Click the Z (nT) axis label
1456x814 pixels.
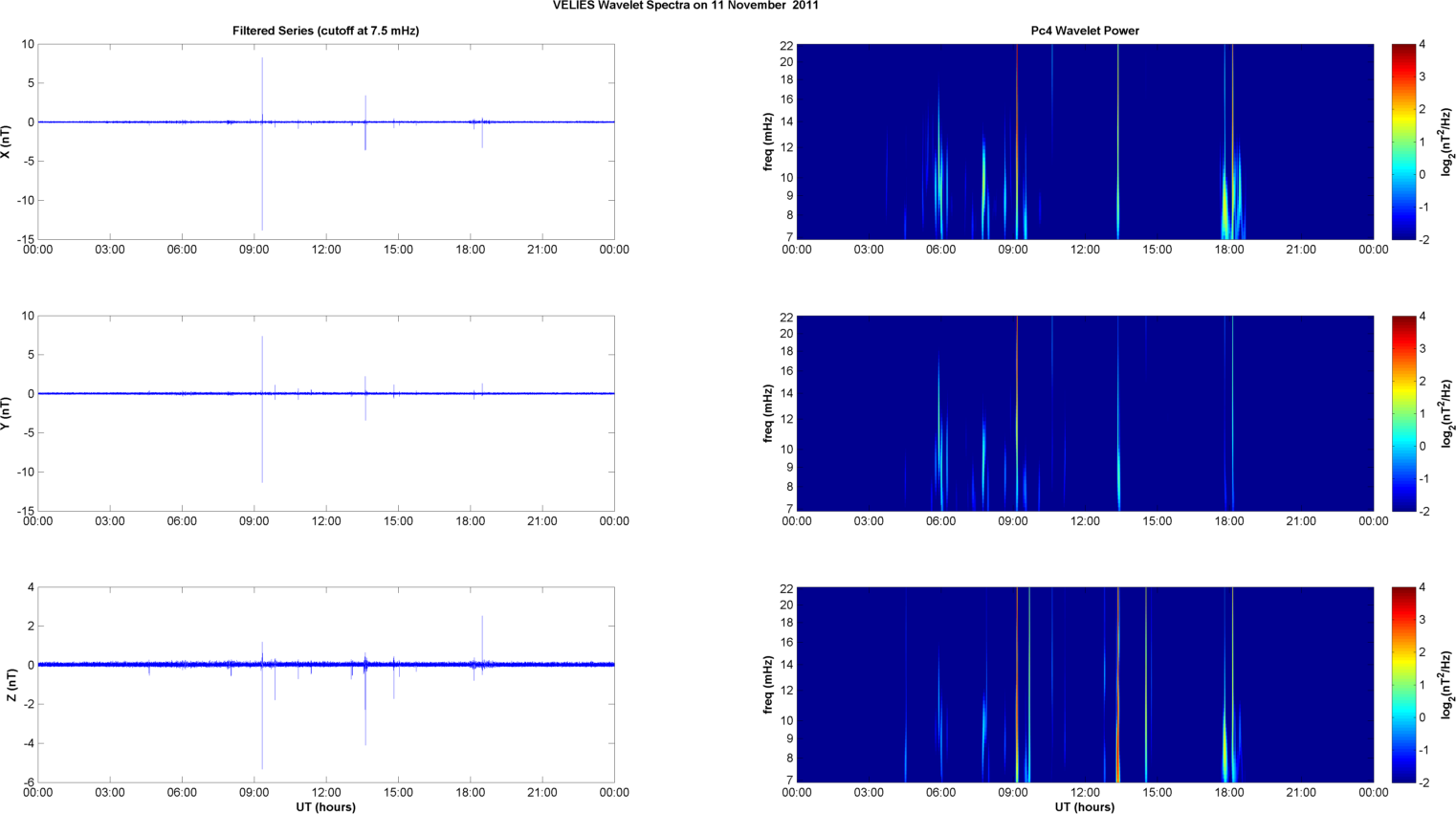pos(11,685)
